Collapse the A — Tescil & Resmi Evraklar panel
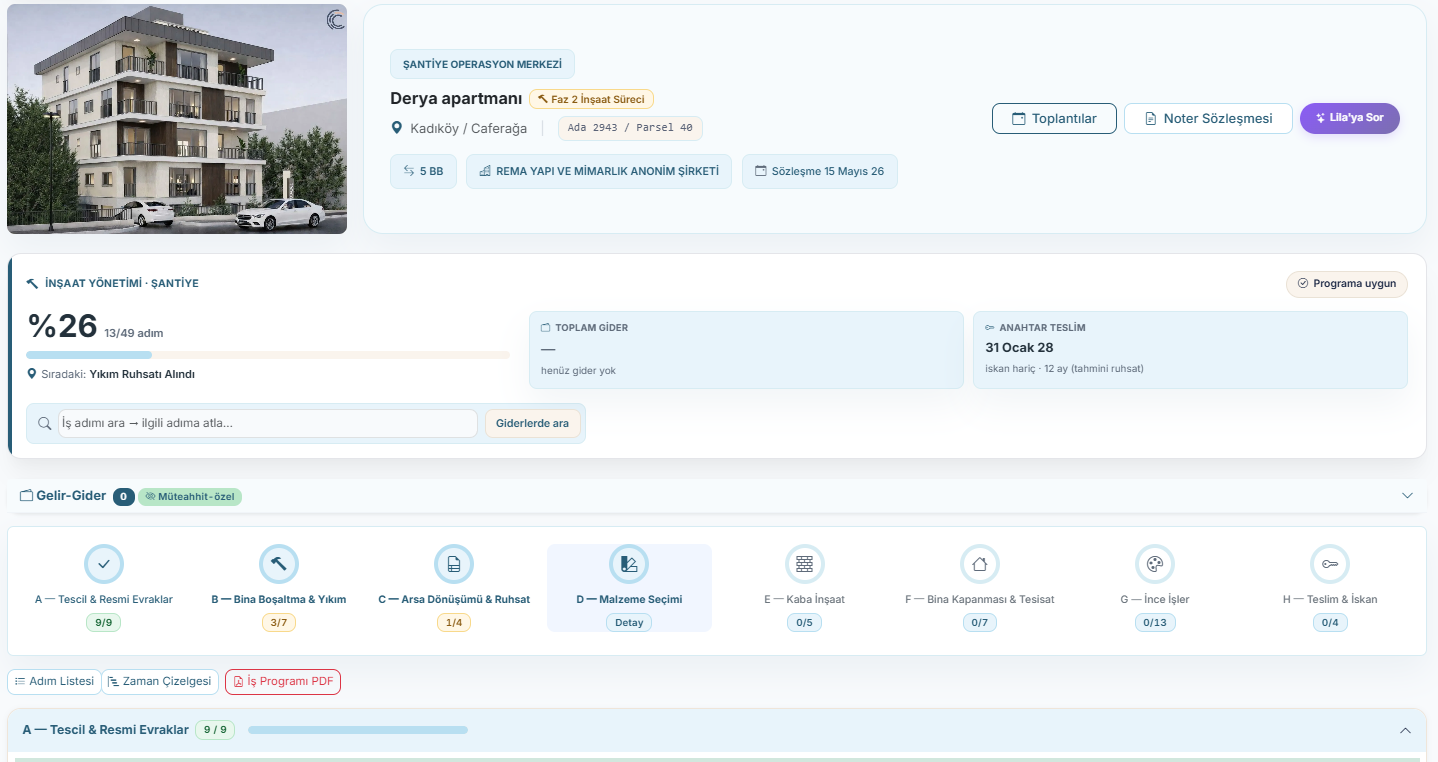 click(x=1406, y=730)
